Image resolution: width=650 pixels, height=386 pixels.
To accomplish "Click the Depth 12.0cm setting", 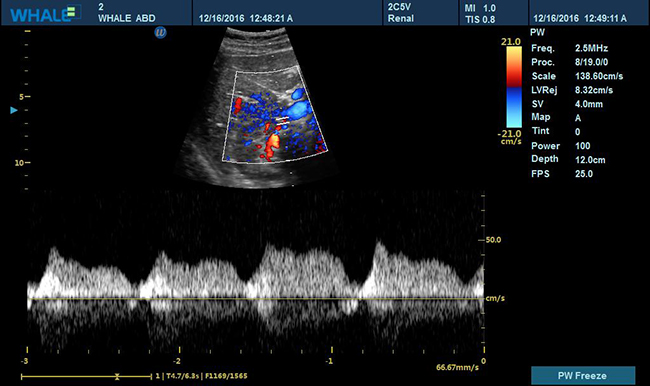I will click(x=568, y=160).
